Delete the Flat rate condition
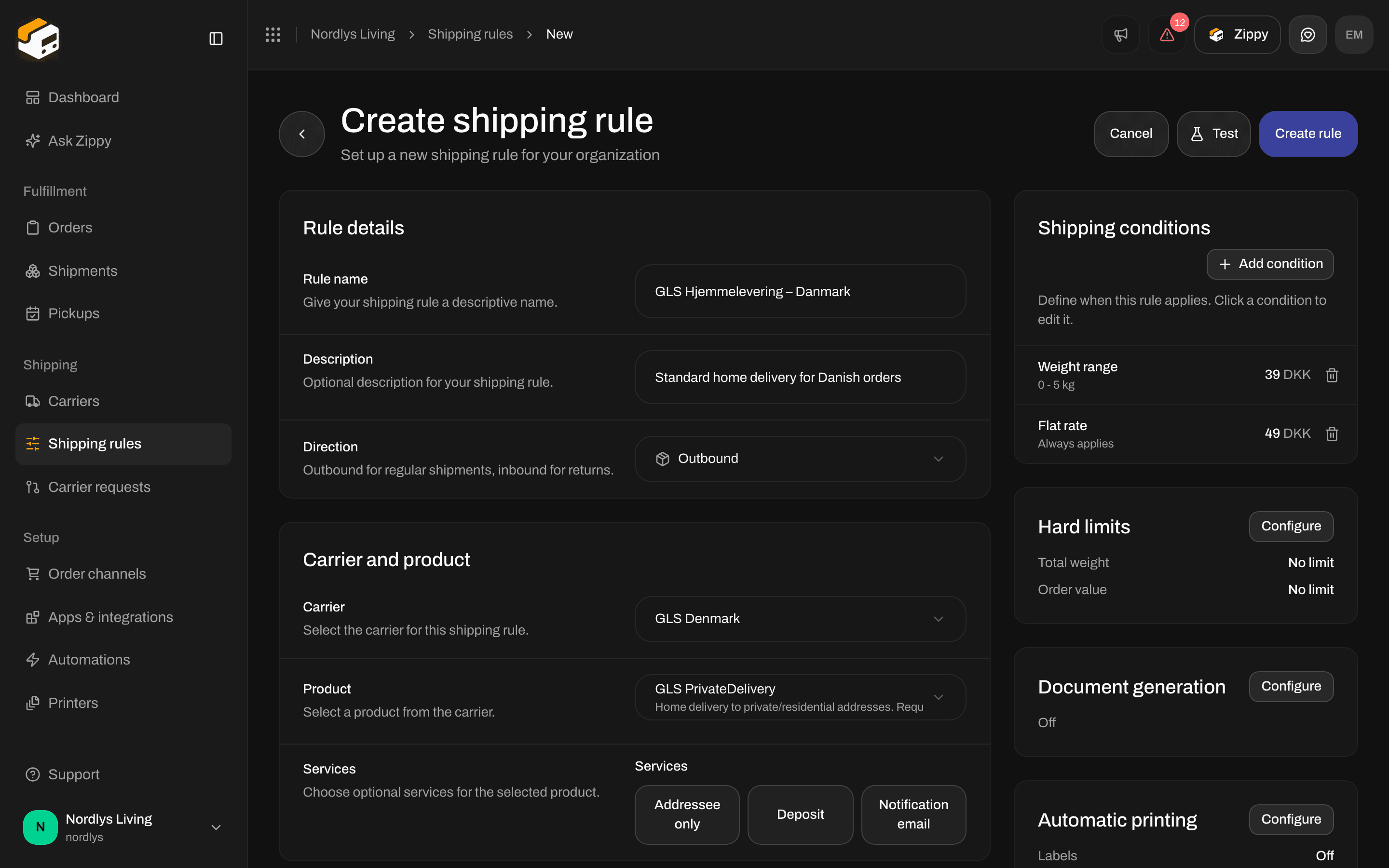This screenshot has width=1389, height=868. [1332, 434]
